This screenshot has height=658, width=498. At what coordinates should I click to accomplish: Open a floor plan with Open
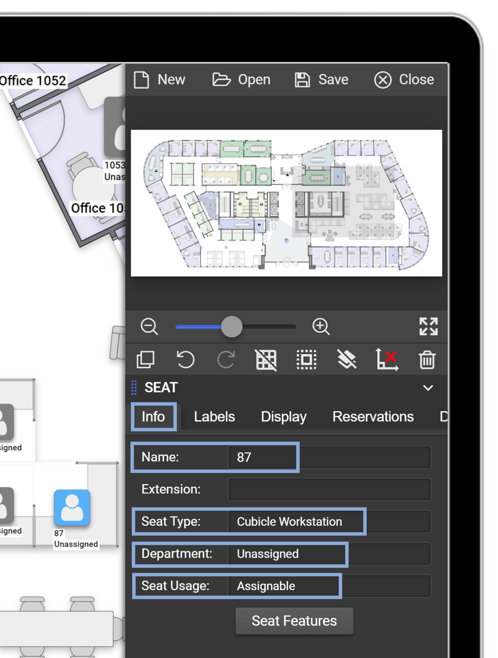tap(241, 80)
